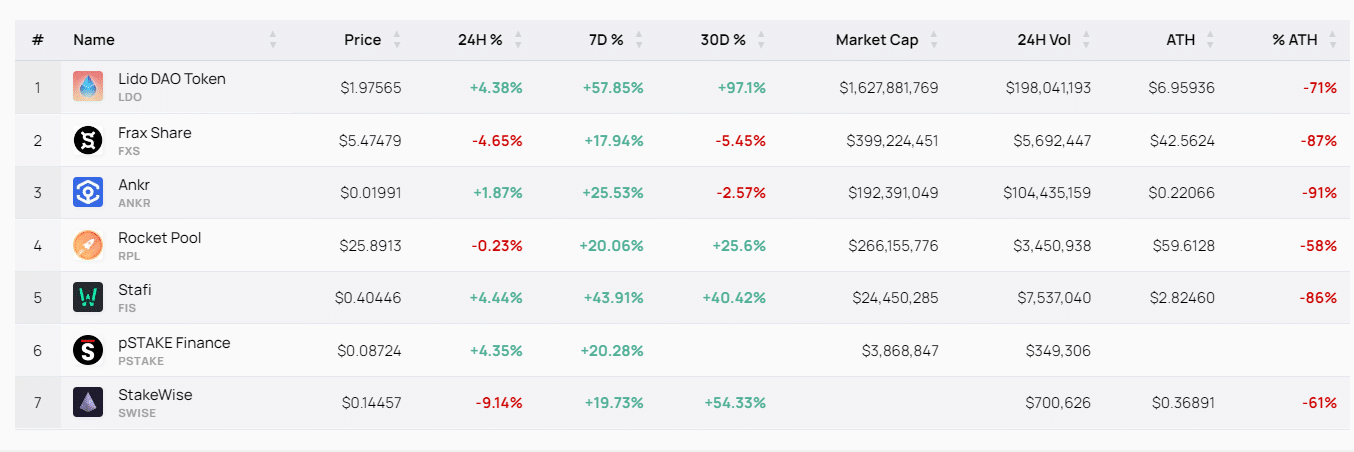Click the pSTAKE Finance logo icon
Image resolution: width=1354 pixels, height=452 pixels.
[88, 350]
